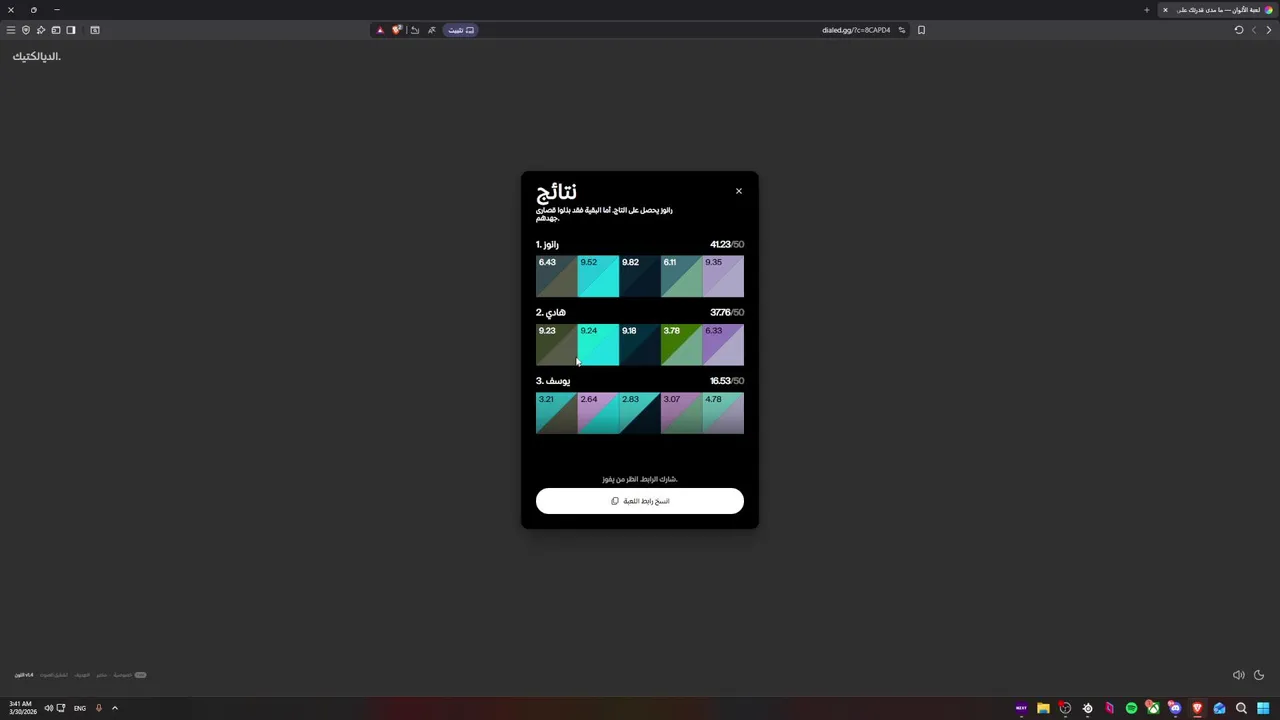Open the Windows Start menu
This screenshot has height=720, width=1280.
tap(1263, 708)
